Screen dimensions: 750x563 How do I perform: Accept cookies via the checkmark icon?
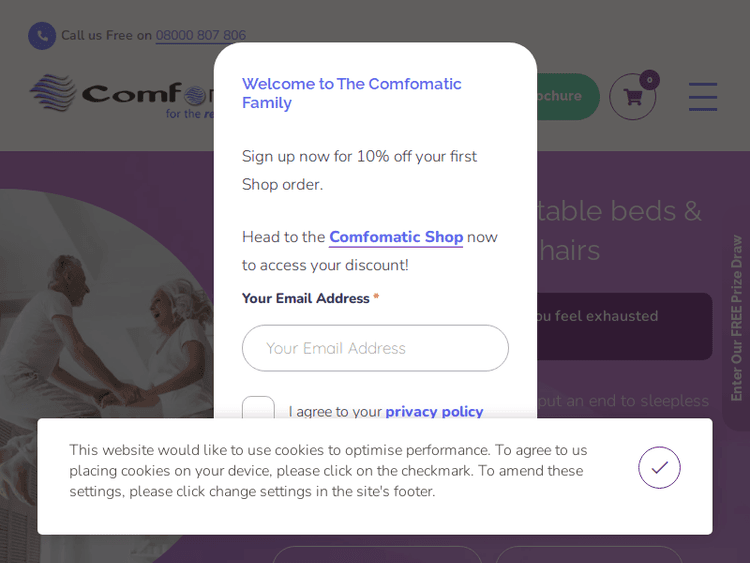pos(659,467)
